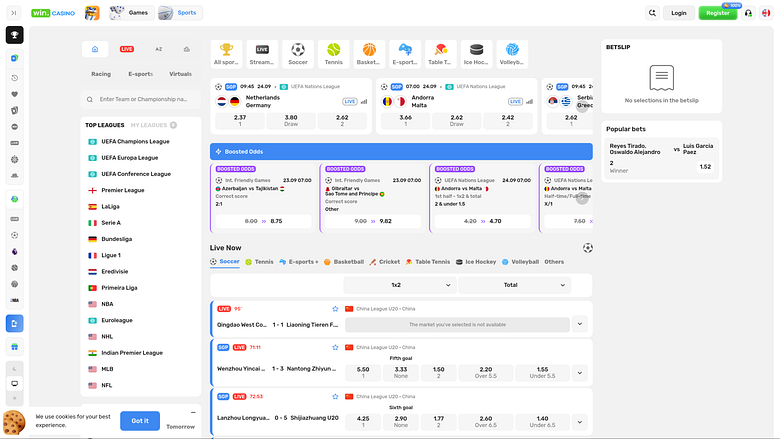The image size is (780, 439).
Task: Open NBA icon in left sidebar
Action: [14, 300]
